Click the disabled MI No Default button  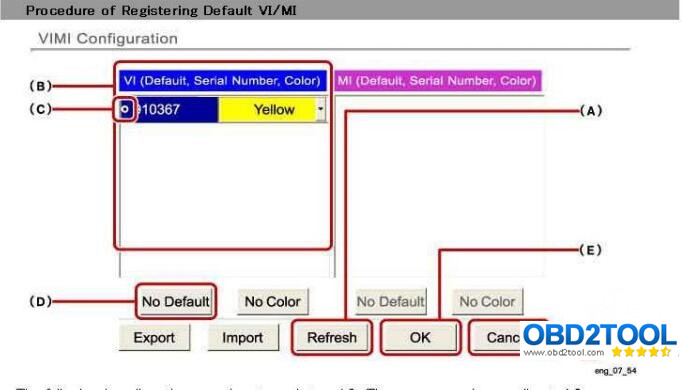(x=390, y=301)
